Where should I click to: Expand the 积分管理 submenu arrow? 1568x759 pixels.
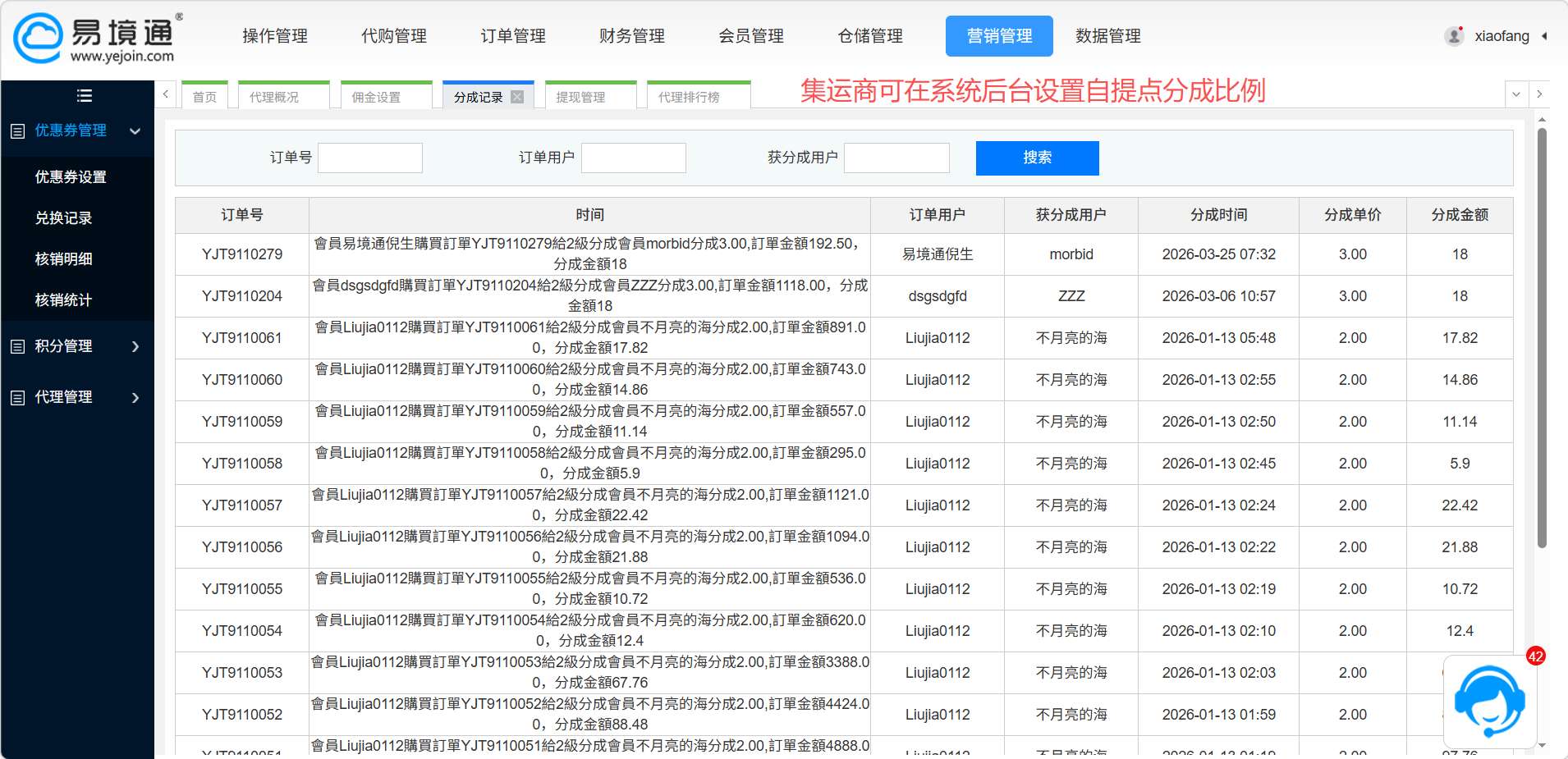pos(135,346)
